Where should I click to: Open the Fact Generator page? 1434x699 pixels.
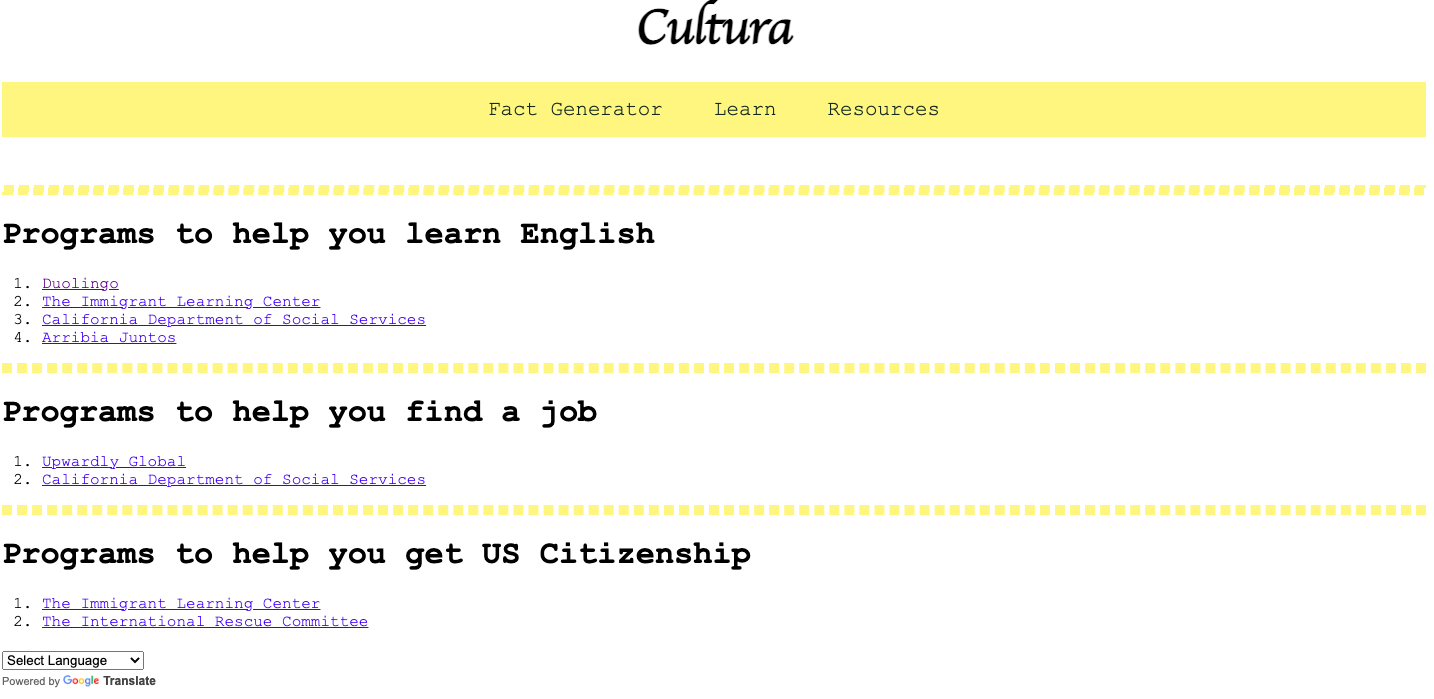pyautogui.click(x=575, y=109)
